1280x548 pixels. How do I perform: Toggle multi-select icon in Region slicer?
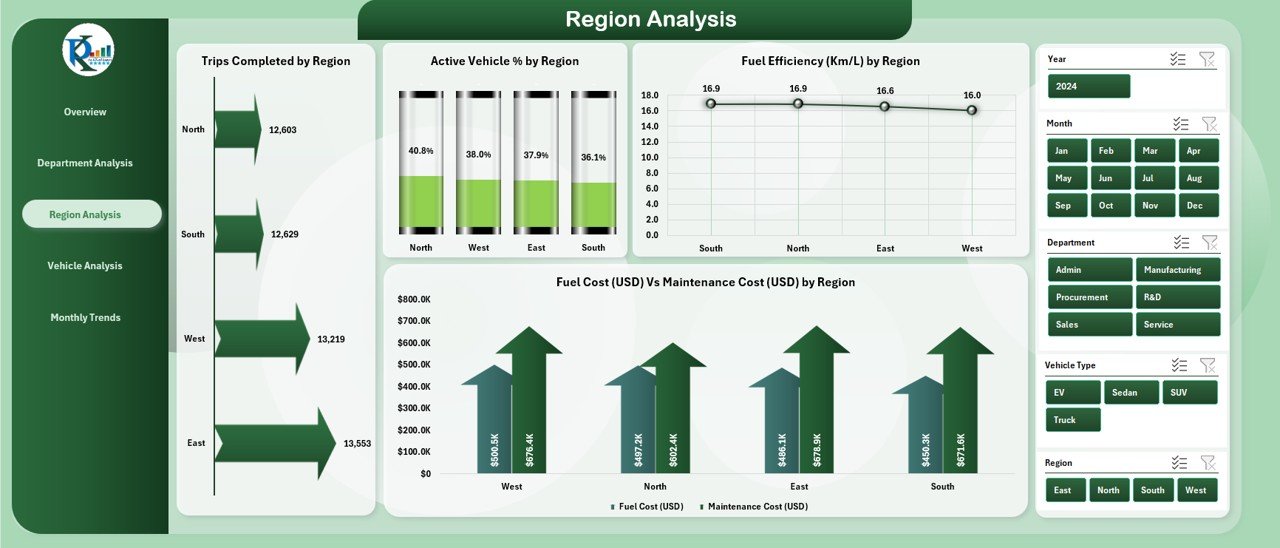click(1180, 463)
